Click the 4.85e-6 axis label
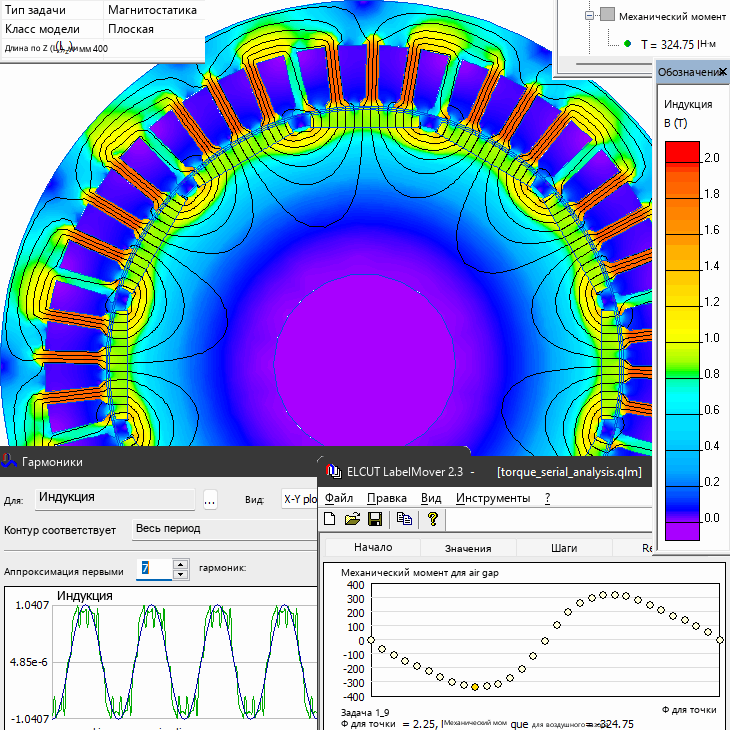This screenshot has width=730, height=730. [28, 662]
